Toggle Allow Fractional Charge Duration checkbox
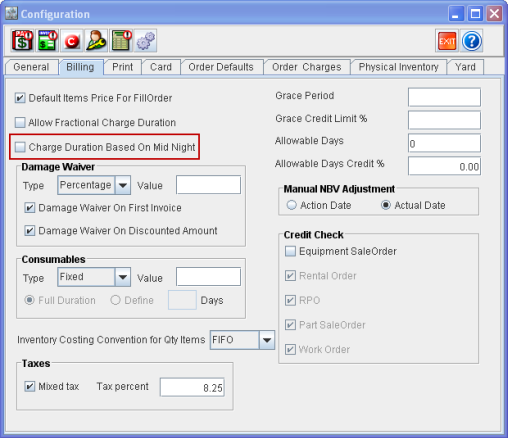508x438 pixels. 20,122
